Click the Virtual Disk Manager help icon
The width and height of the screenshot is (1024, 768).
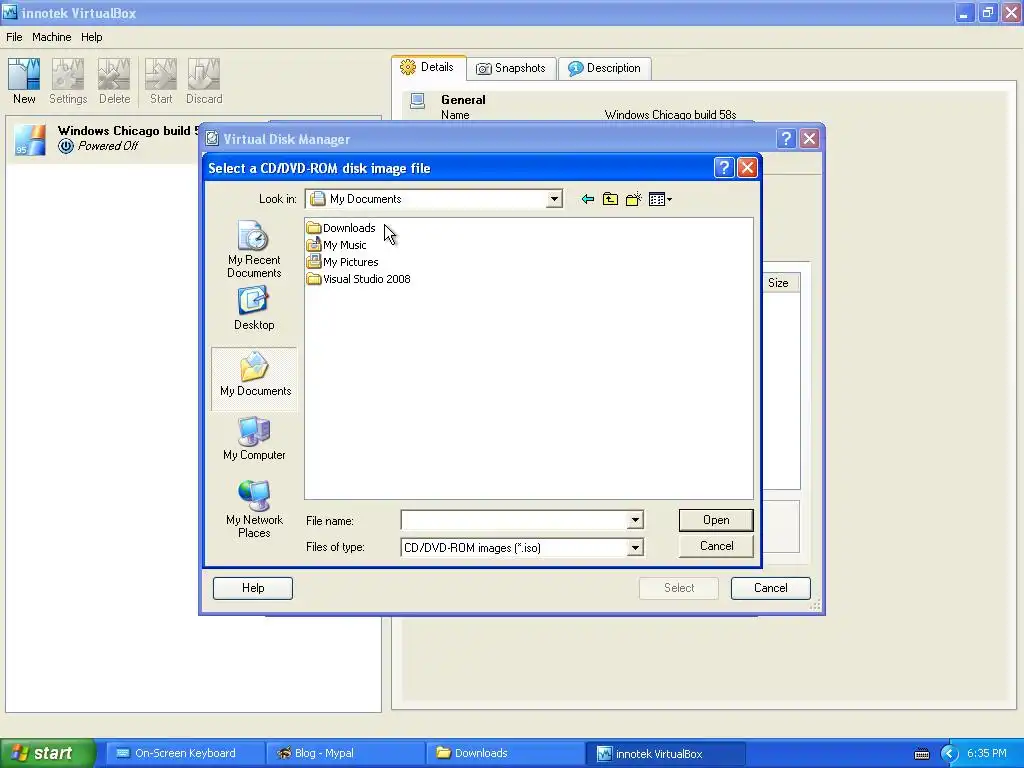(x=786, y=138)
